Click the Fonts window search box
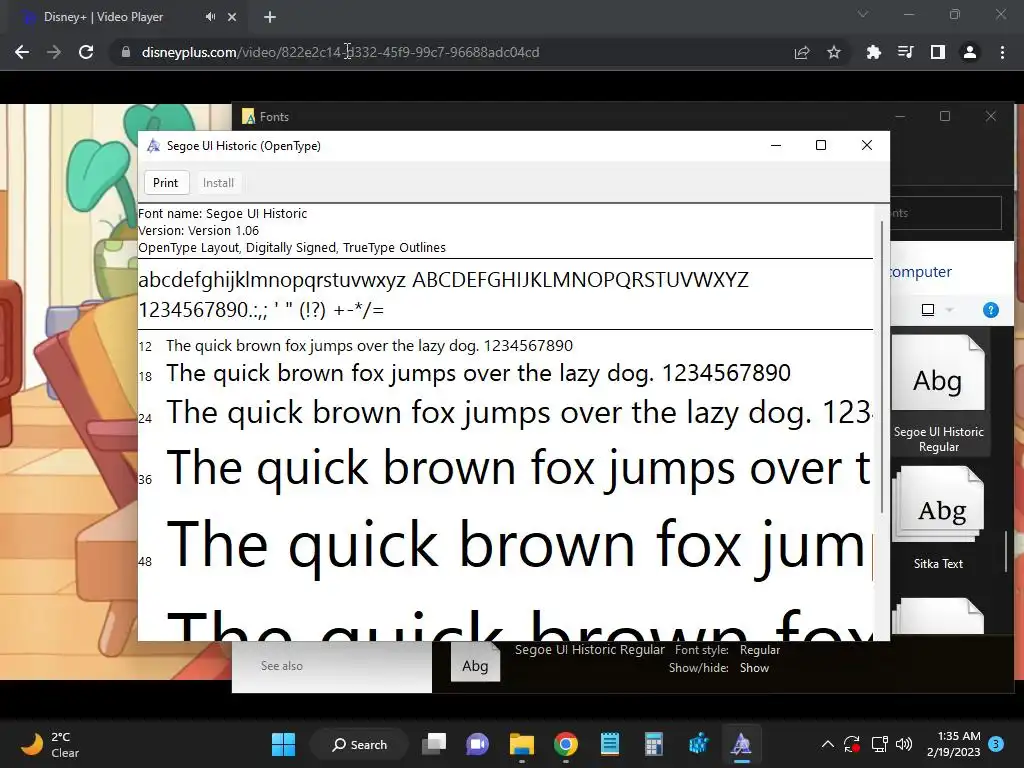 coord(945,213)
